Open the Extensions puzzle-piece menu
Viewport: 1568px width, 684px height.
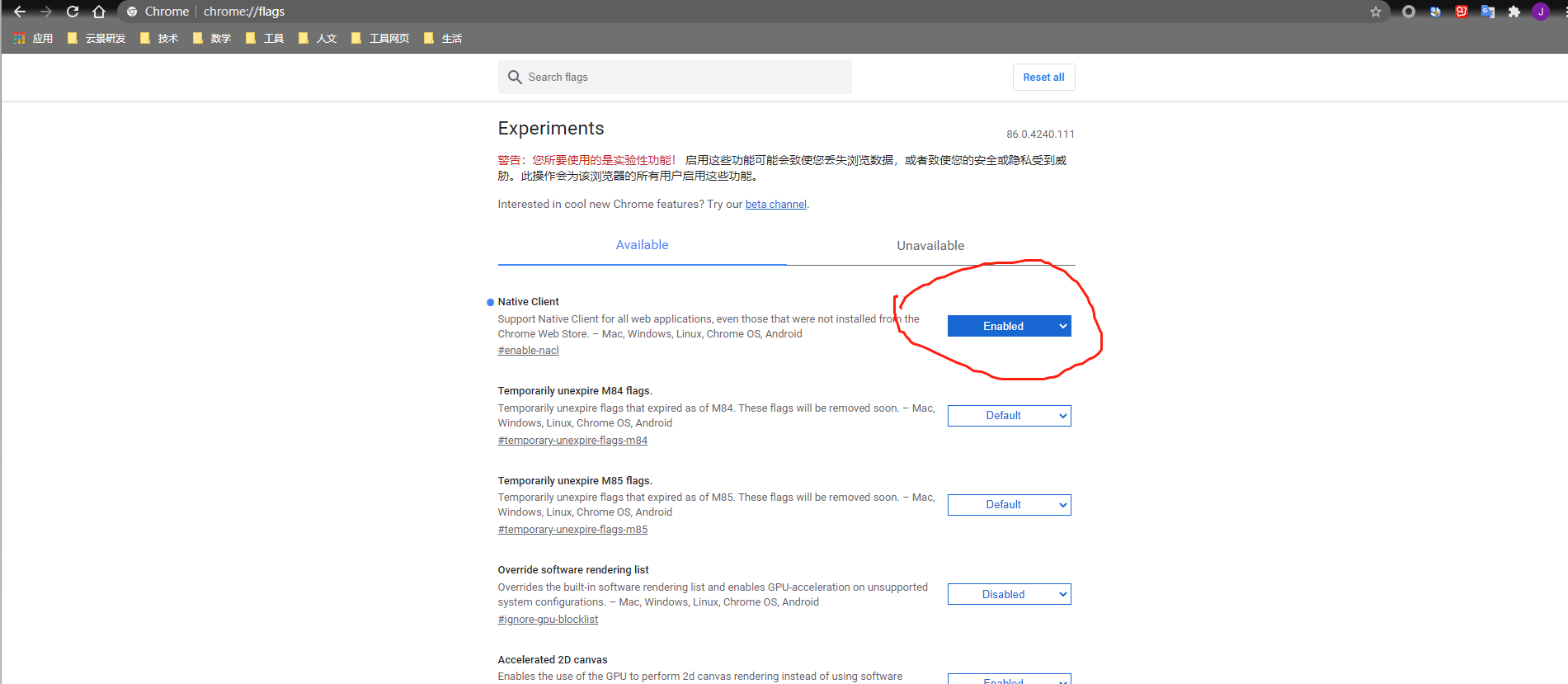point(1514,12)
